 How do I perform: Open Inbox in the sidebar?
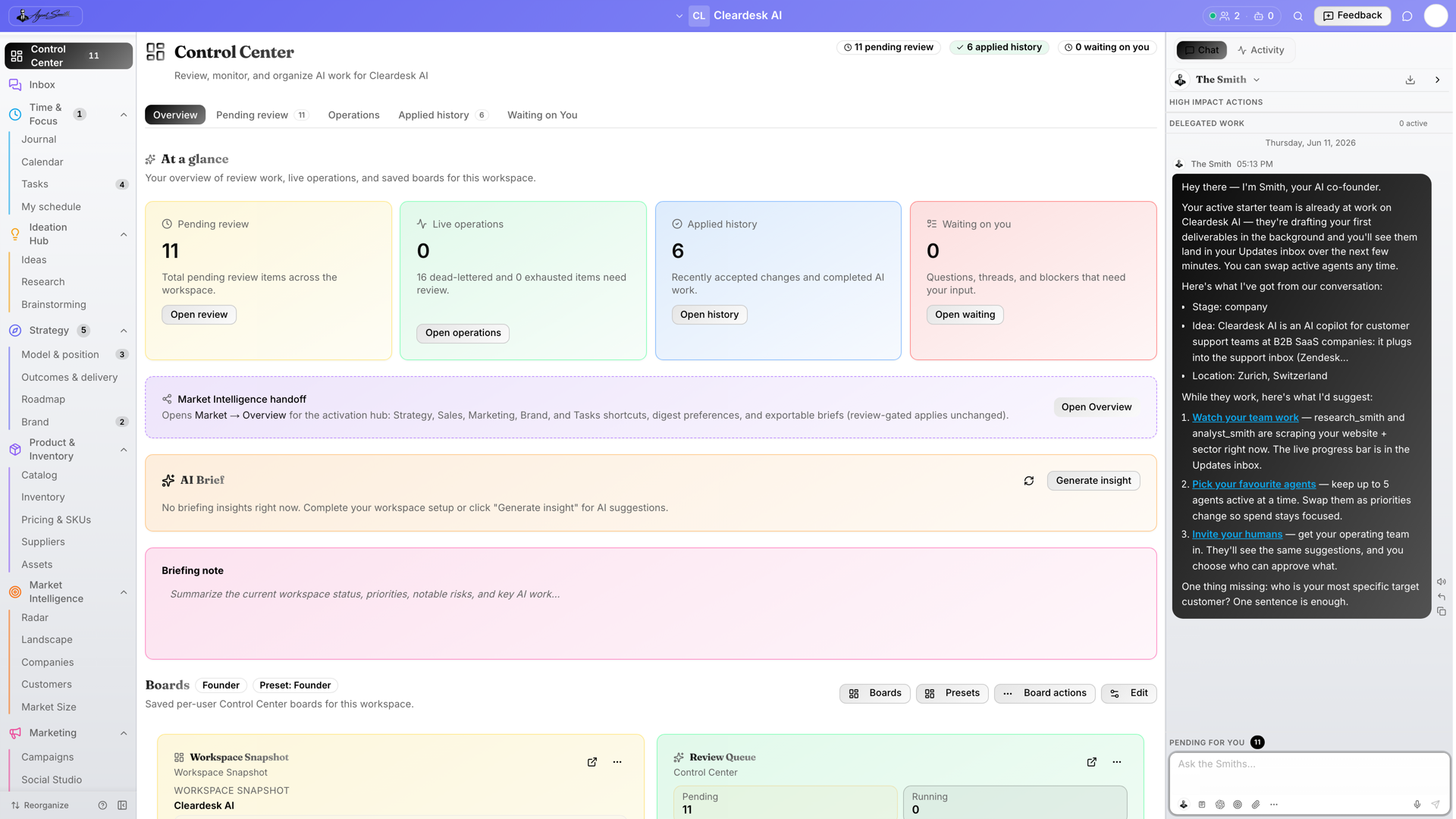68,85
